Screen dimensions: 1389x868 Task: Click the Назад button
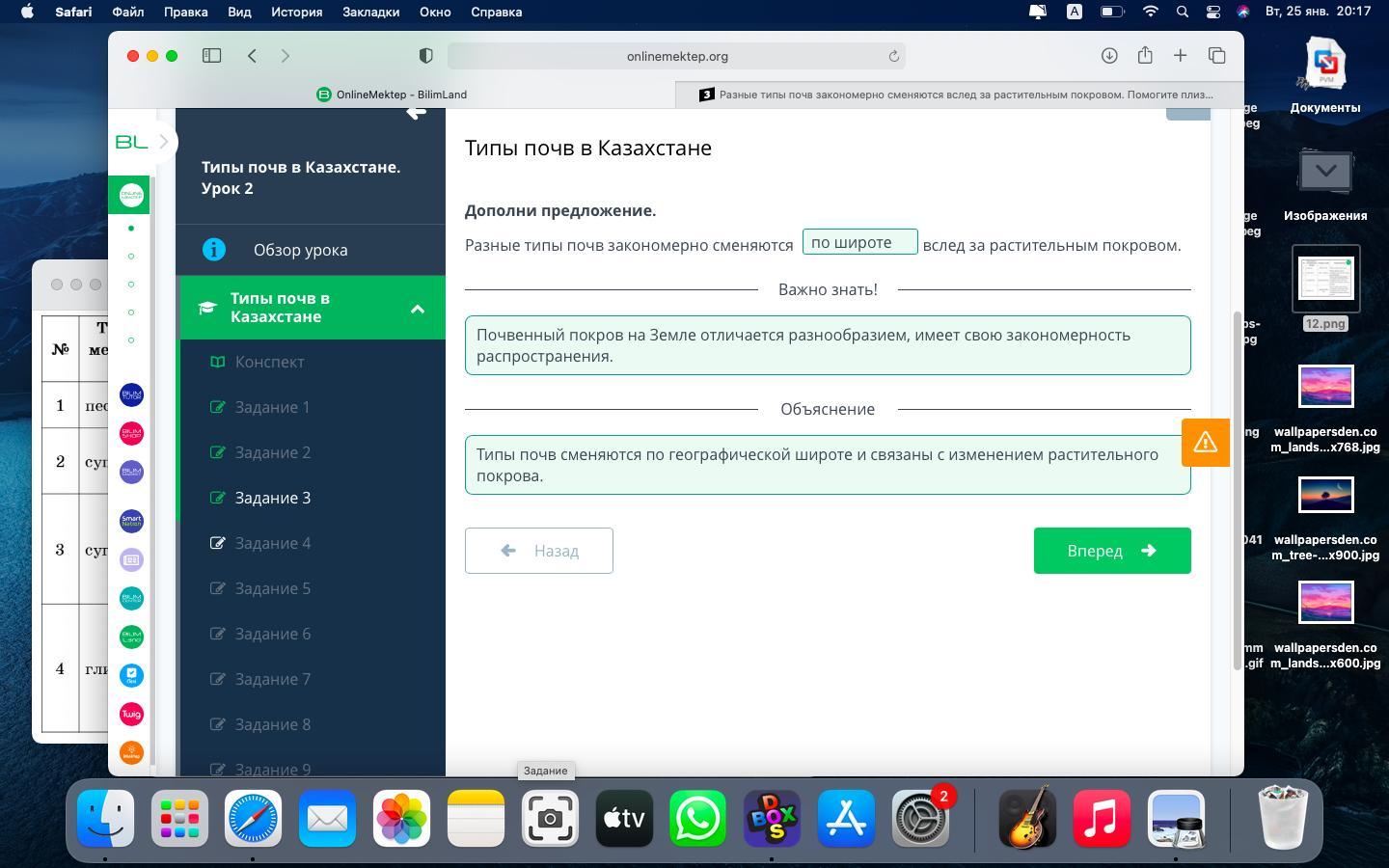point(538,551)
